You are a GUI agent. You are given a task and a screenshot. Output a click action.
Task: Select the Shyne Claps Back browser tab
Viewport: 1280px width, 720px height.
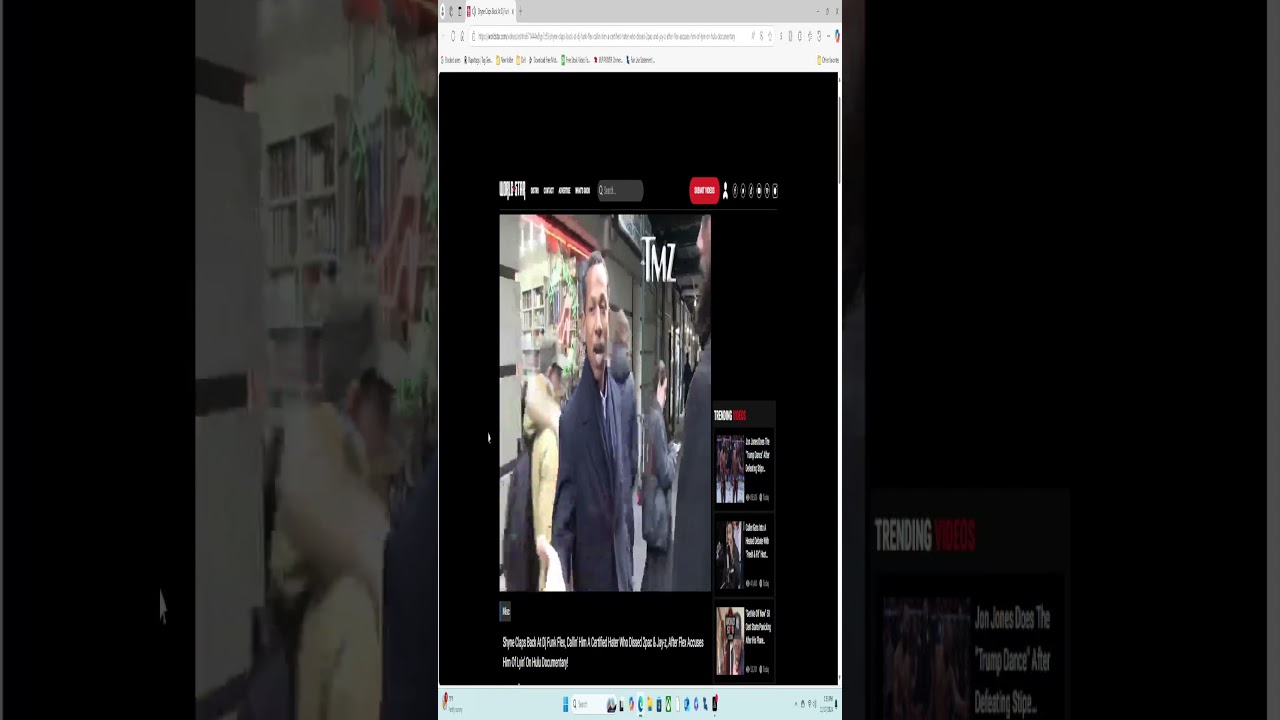pyautogui.click(x=490, y=11)
